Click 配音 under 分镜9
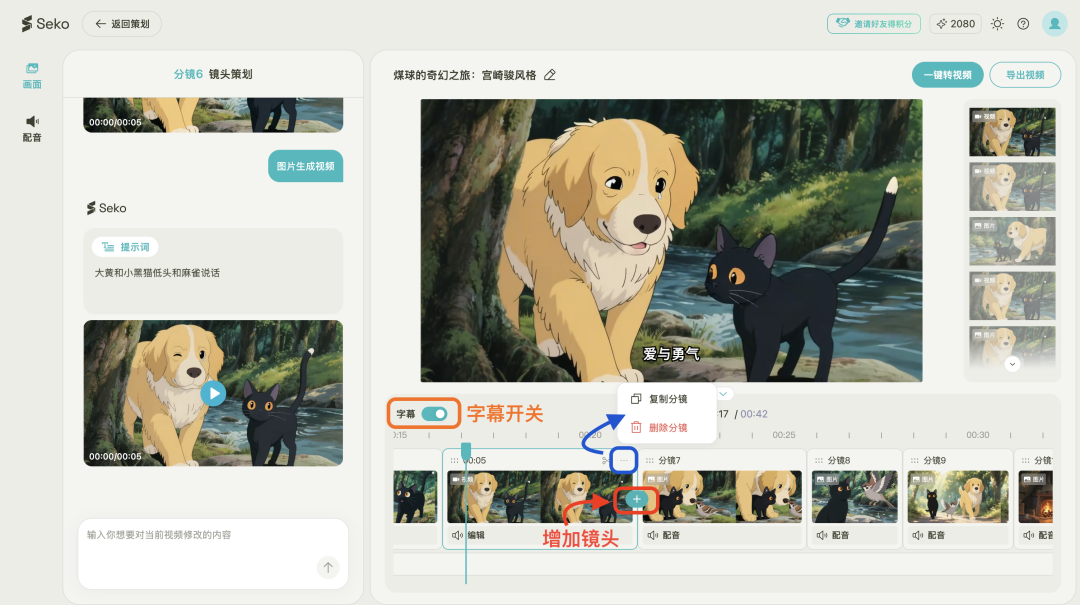 click(929, 535)
